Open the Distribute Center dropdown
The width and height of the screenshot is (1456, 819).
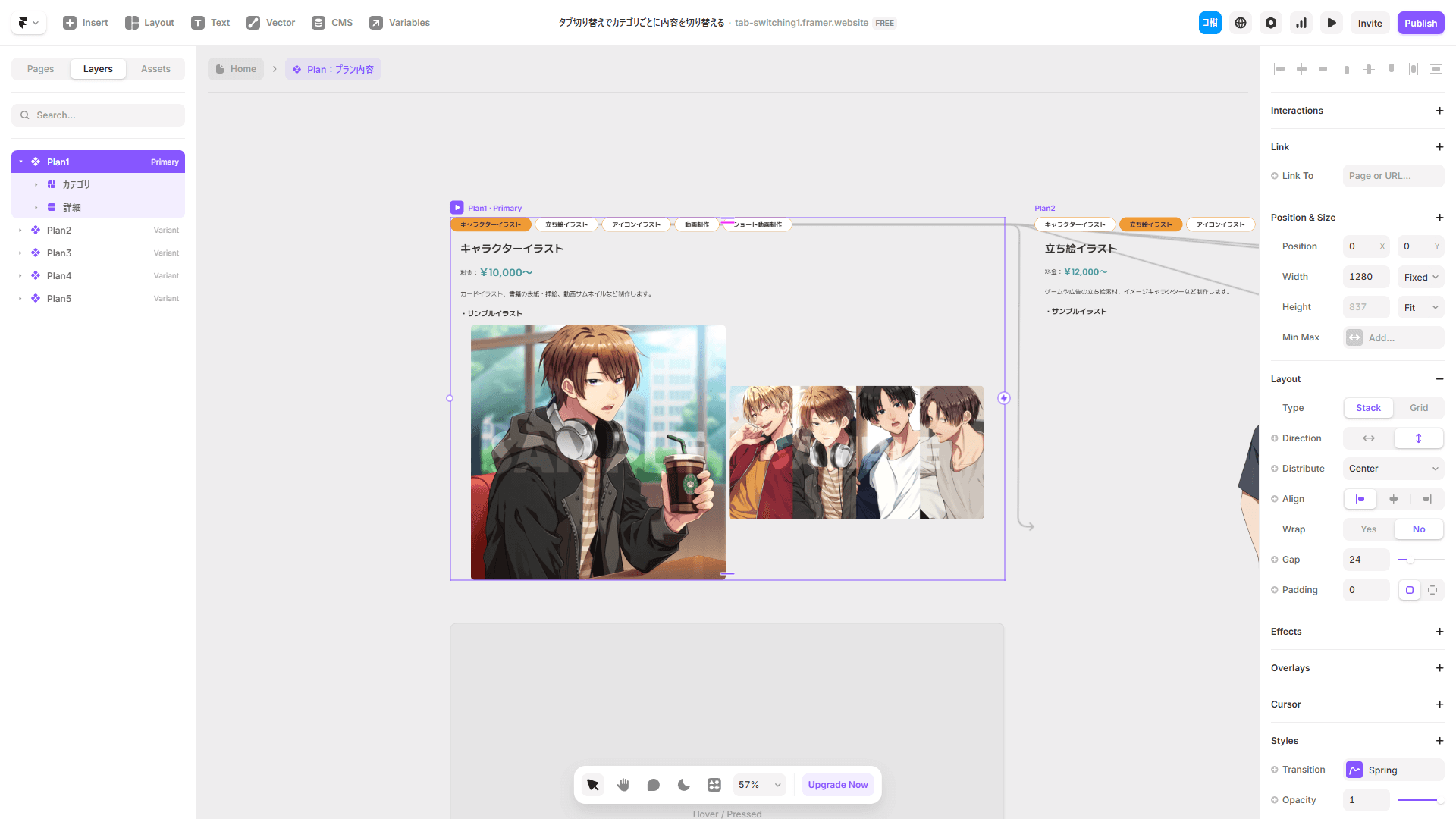pos(1393,469)
